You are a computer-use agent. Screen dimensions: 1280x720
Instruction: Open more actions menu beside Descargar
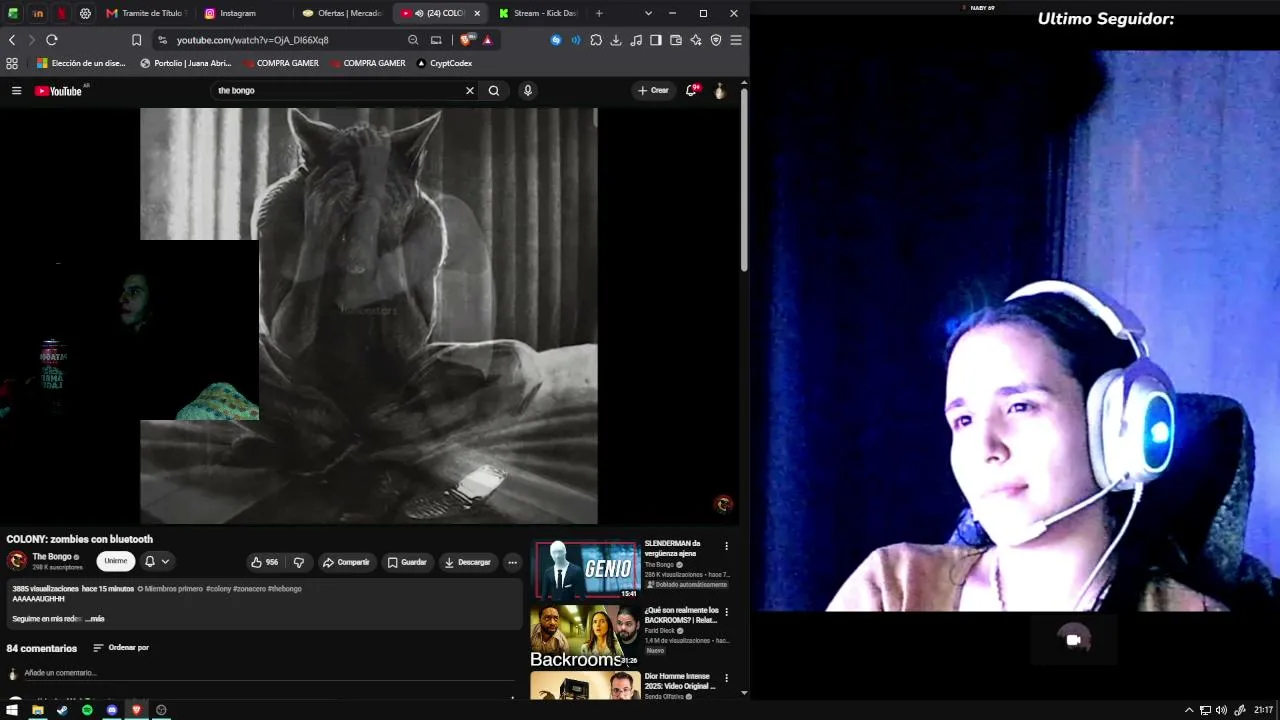pos(512,562)
